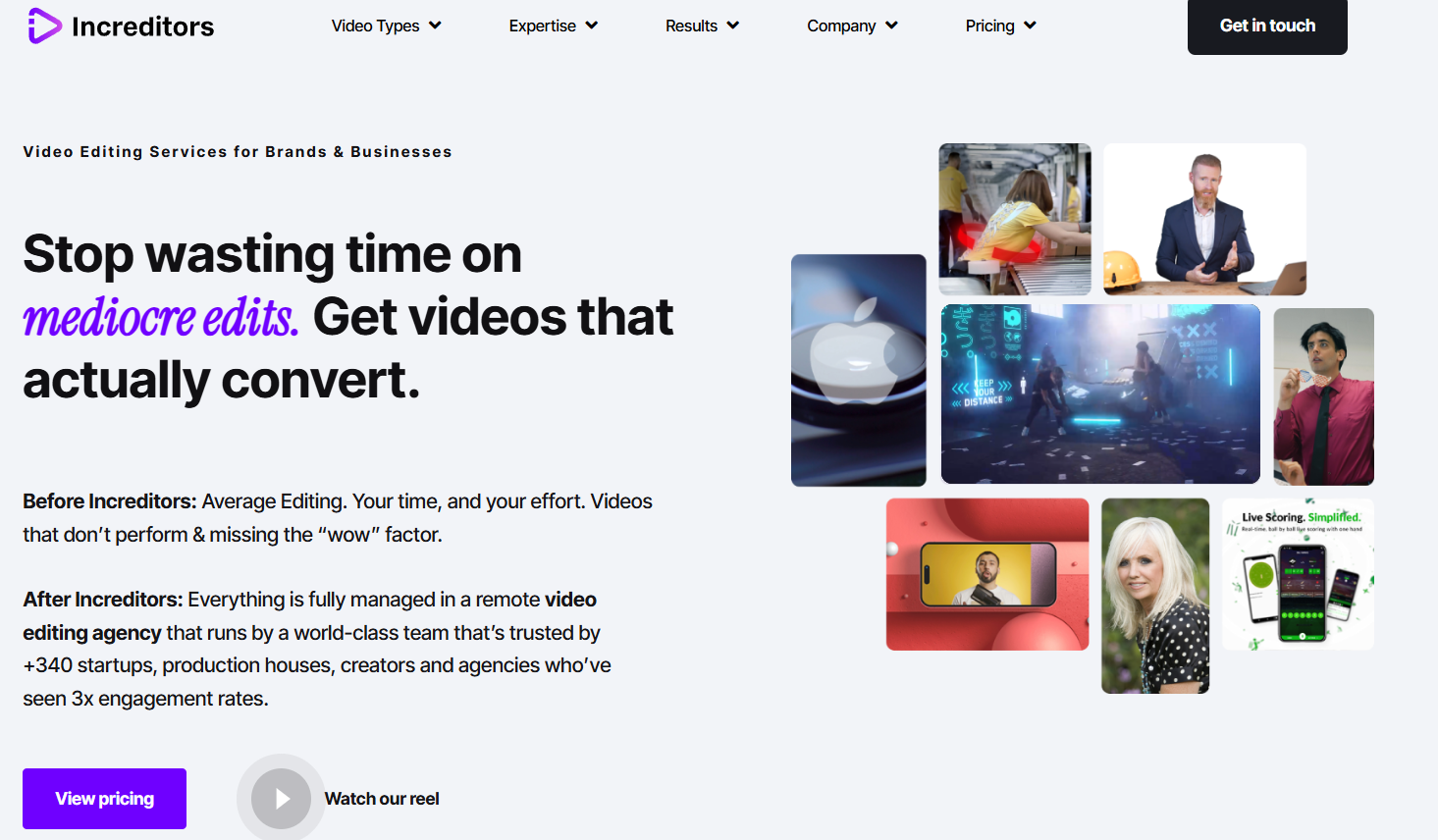
Task: Open the Live Scoring Simplified app thumbnail
Action: [x=1298, y=574]
